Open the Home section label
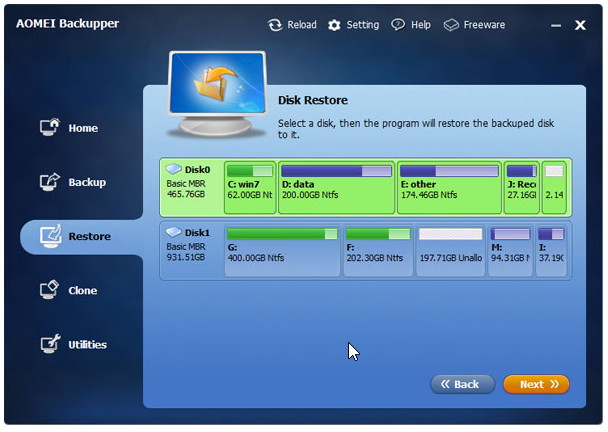Screen dimensions: 608x432 [83, 128]
